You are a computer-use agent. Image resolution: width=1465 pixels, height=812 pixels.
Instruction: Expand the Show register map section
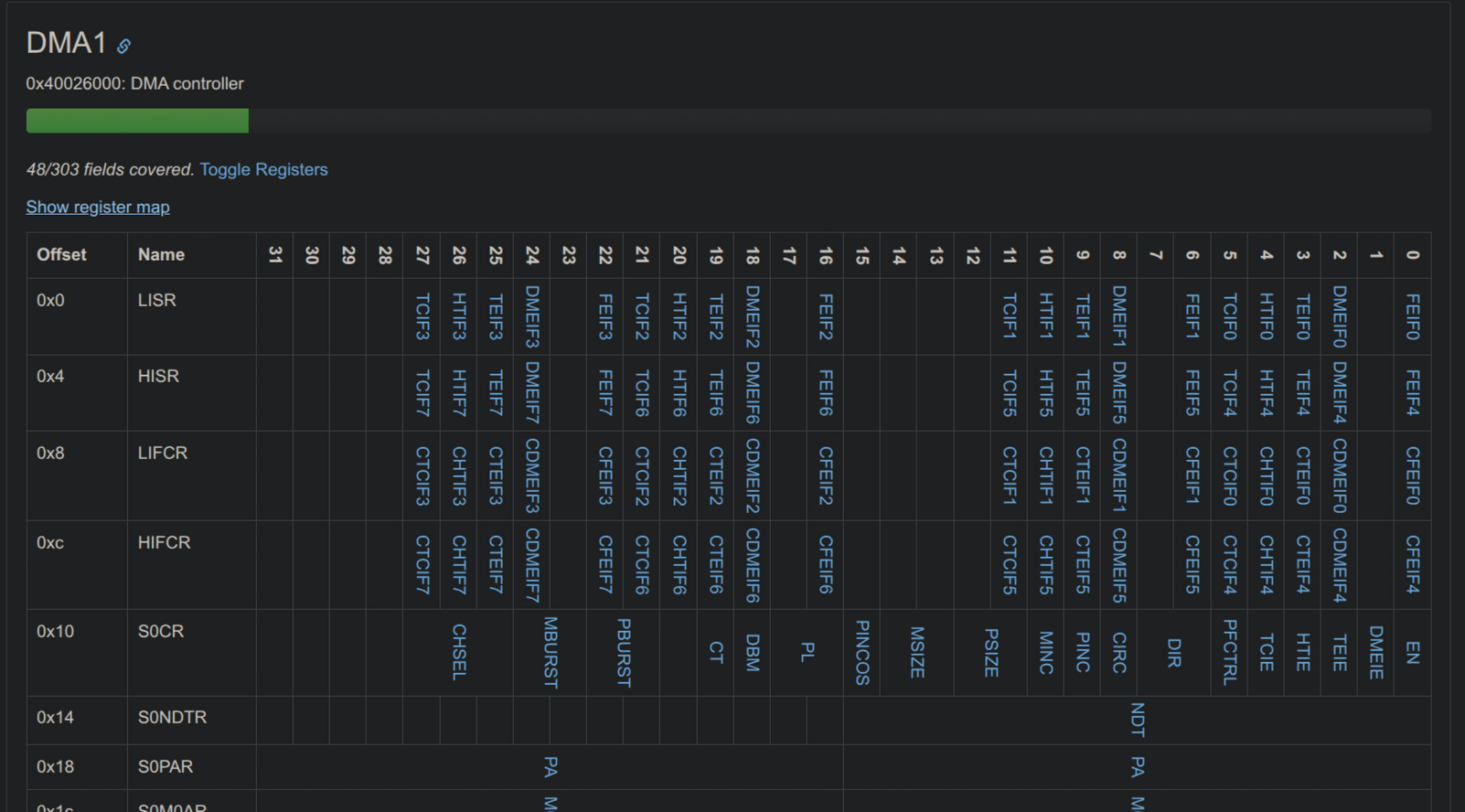(98, 207)
